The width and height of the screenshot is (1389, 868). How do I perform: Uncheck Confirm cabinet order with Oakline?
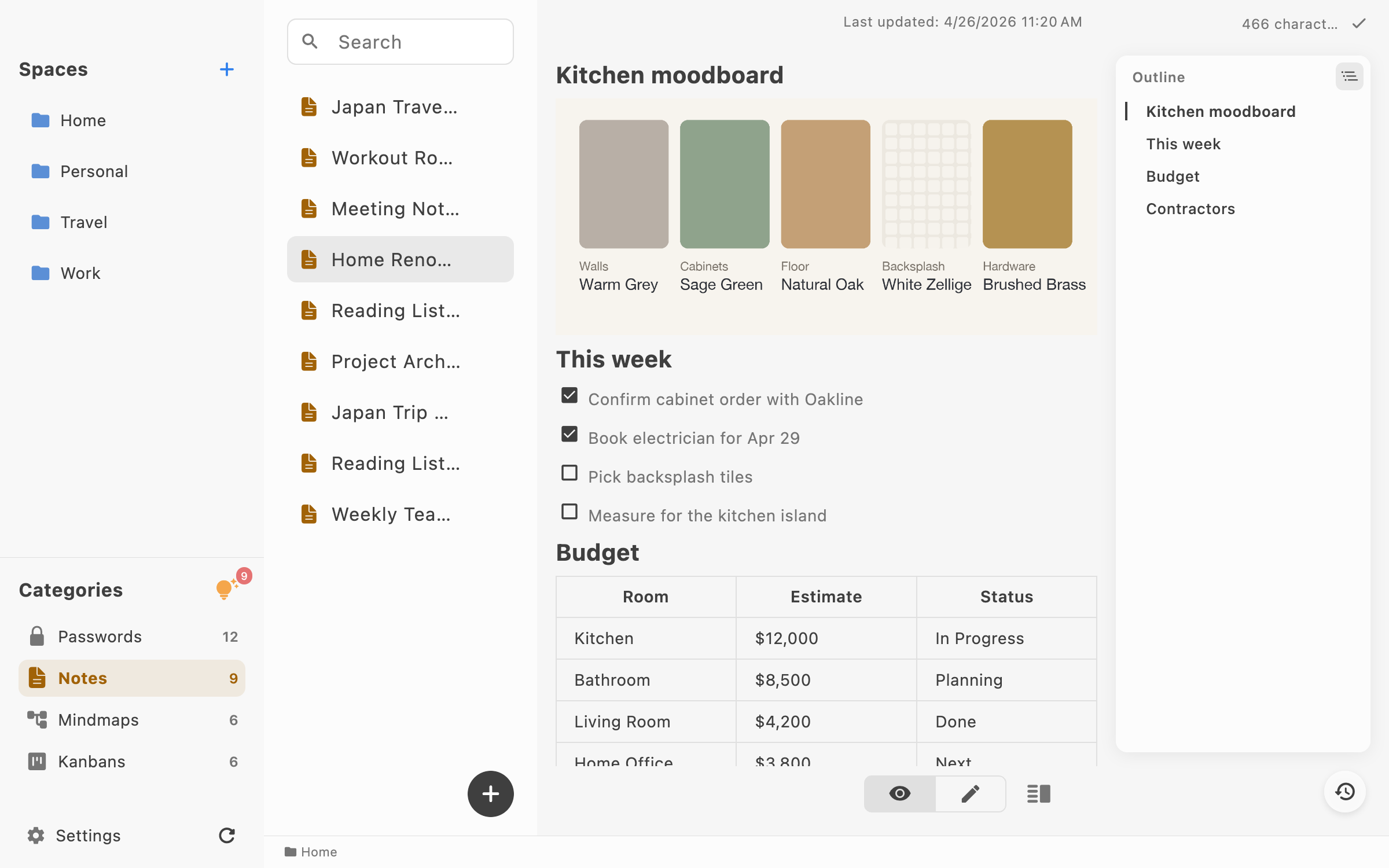point(569,396)
